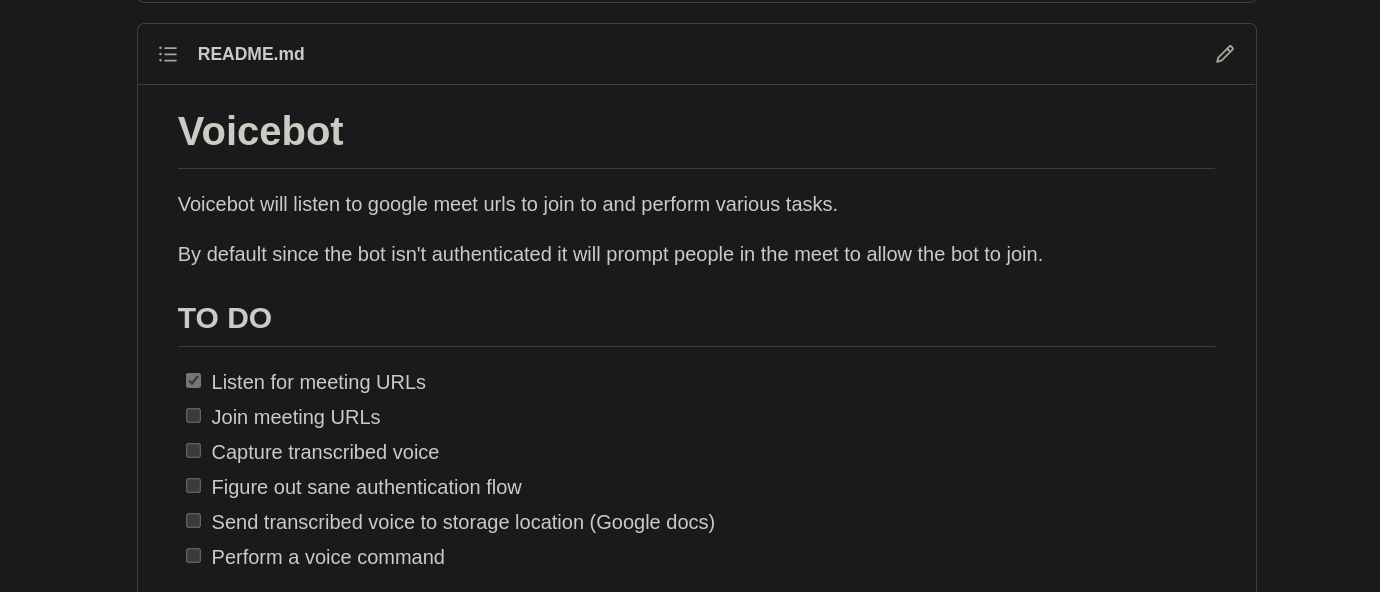Click 'Figure out sane authentication flow' text
This screenshot has width=1380, height=592.
366,487
